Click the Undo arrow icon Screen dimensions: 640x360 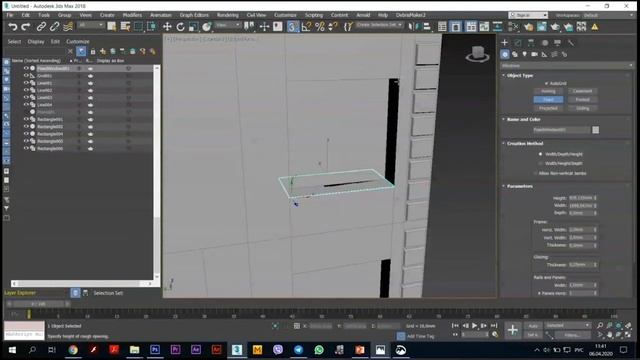point(13,27)
